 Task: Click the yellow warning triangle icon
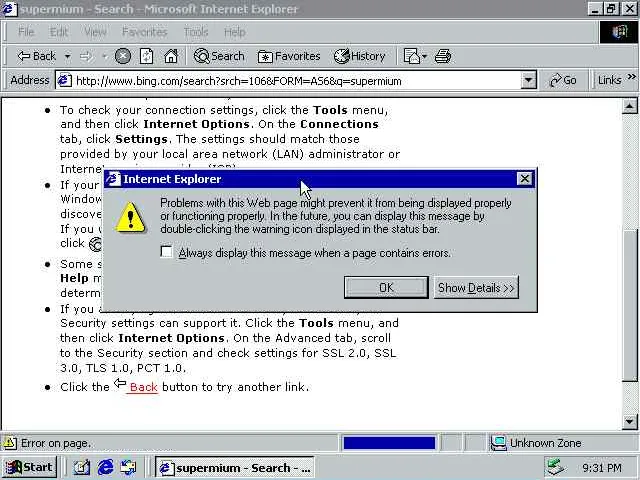(x=130, y=218)
